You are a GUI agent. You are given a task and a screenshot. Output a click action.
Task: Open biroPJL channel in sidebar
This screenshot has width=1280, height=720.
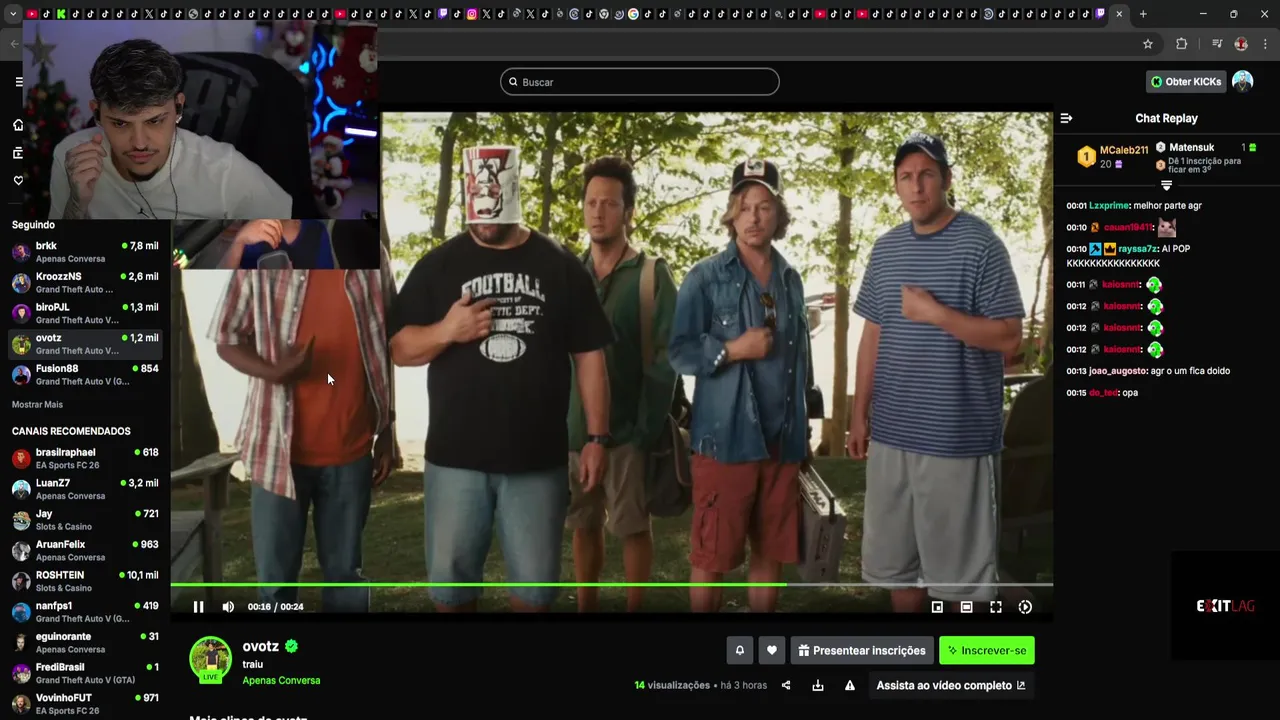tap(85, 314)
